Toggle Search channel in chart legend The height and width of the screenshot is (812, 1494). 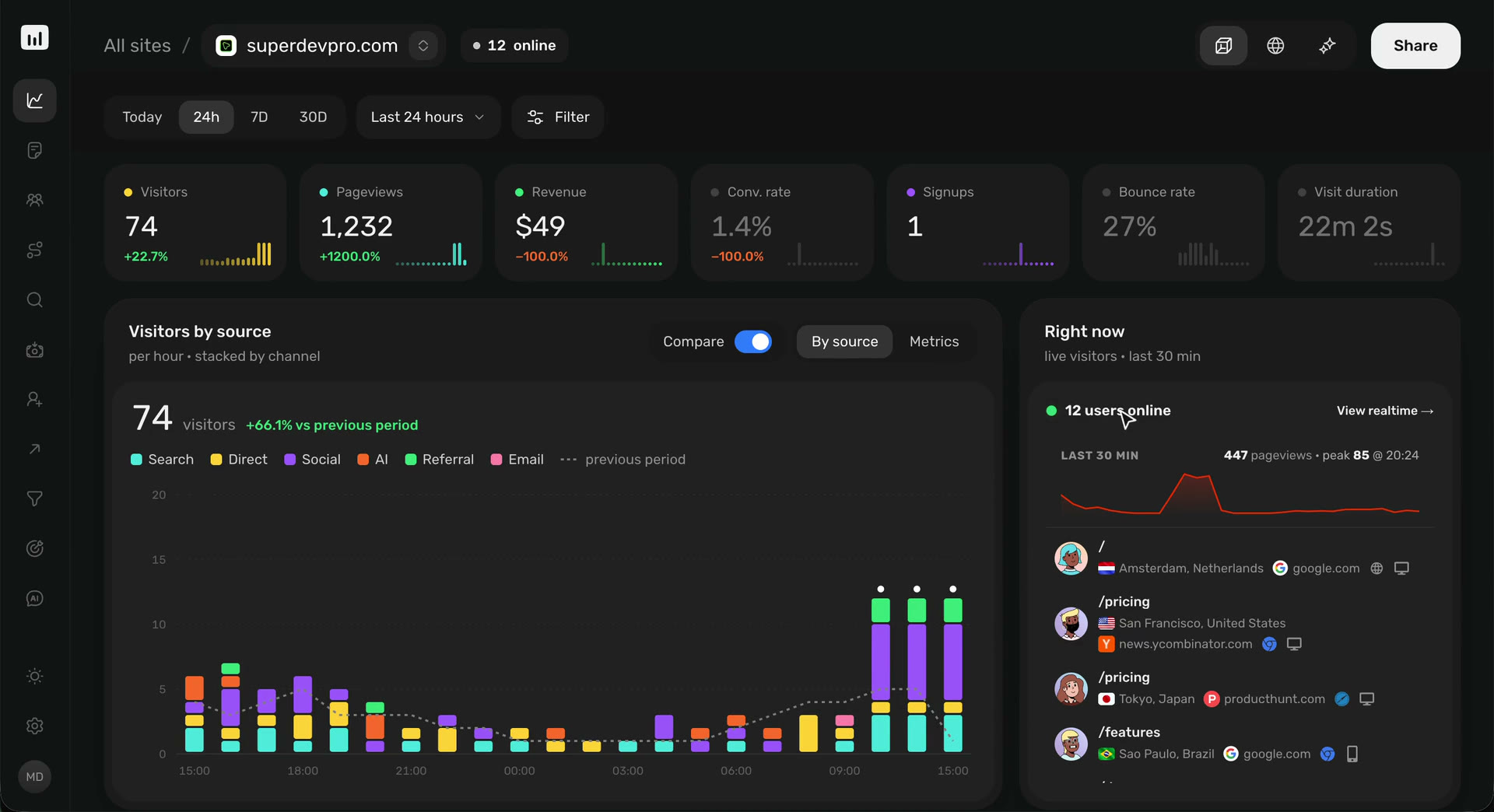pyautogui.click(x=162, y=460)
